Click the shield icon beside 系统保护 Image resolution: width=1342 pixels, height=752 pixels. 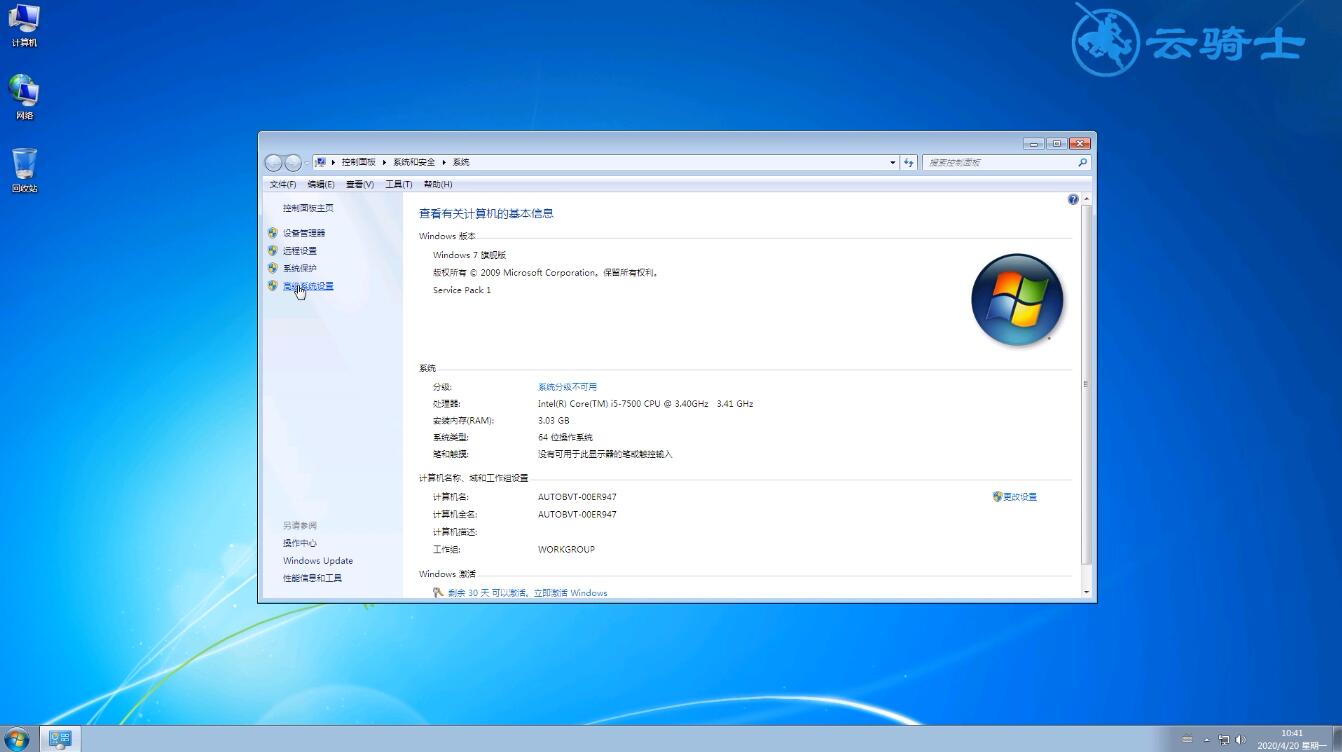(273, 268)
